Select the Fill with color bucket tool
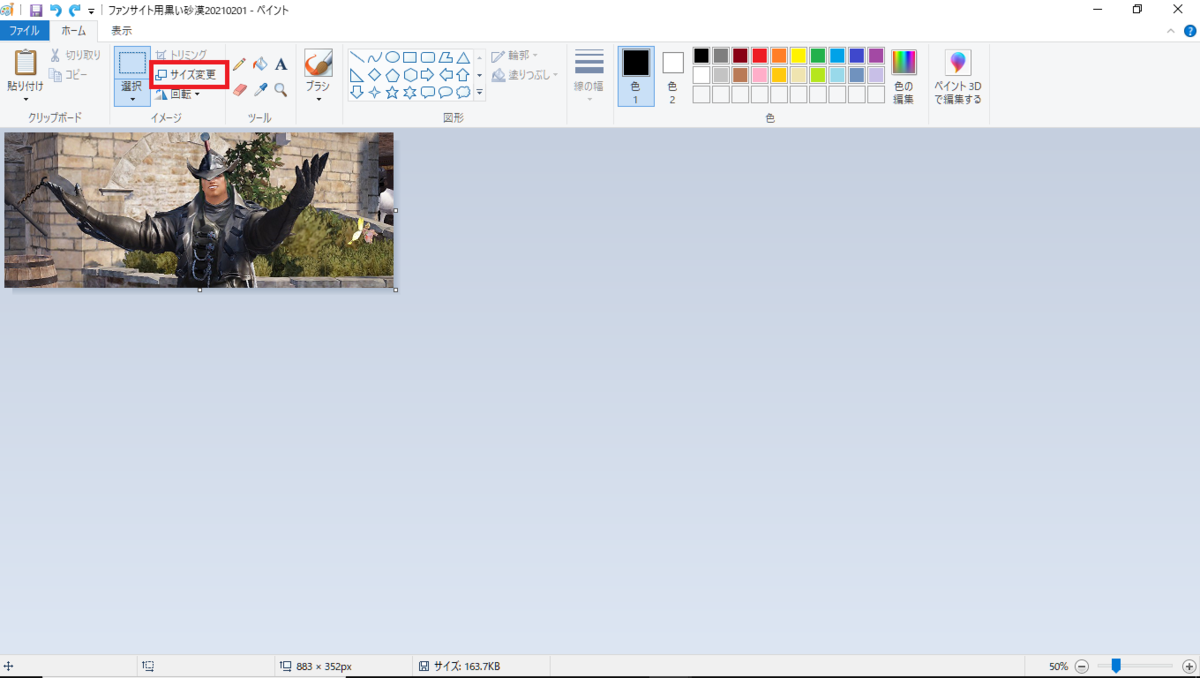The width and height of the screenshot is (1200, 678). [x=260, y=64]
